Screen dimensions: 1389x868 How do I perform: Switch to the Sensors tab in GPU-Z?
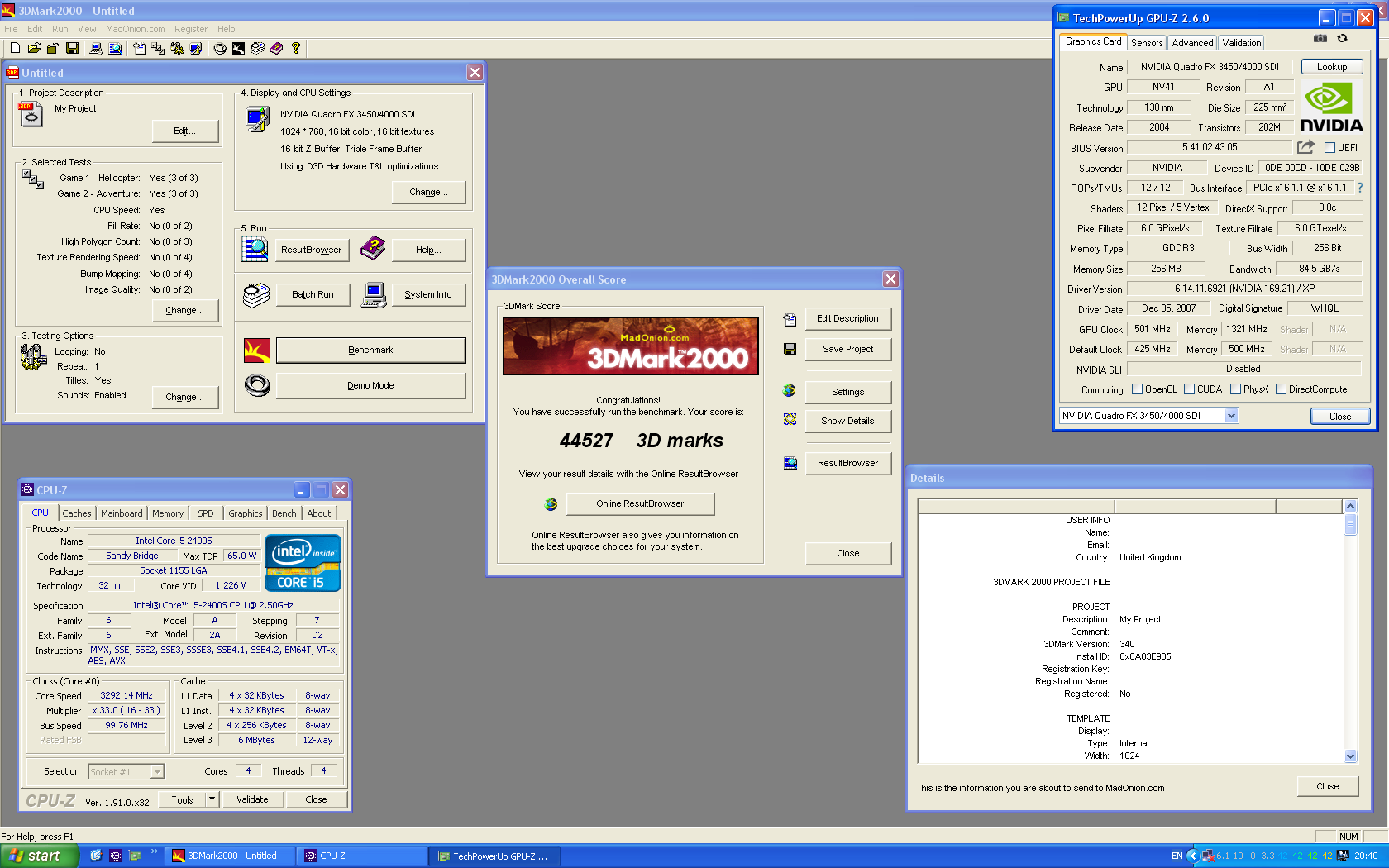[1147, 43]
